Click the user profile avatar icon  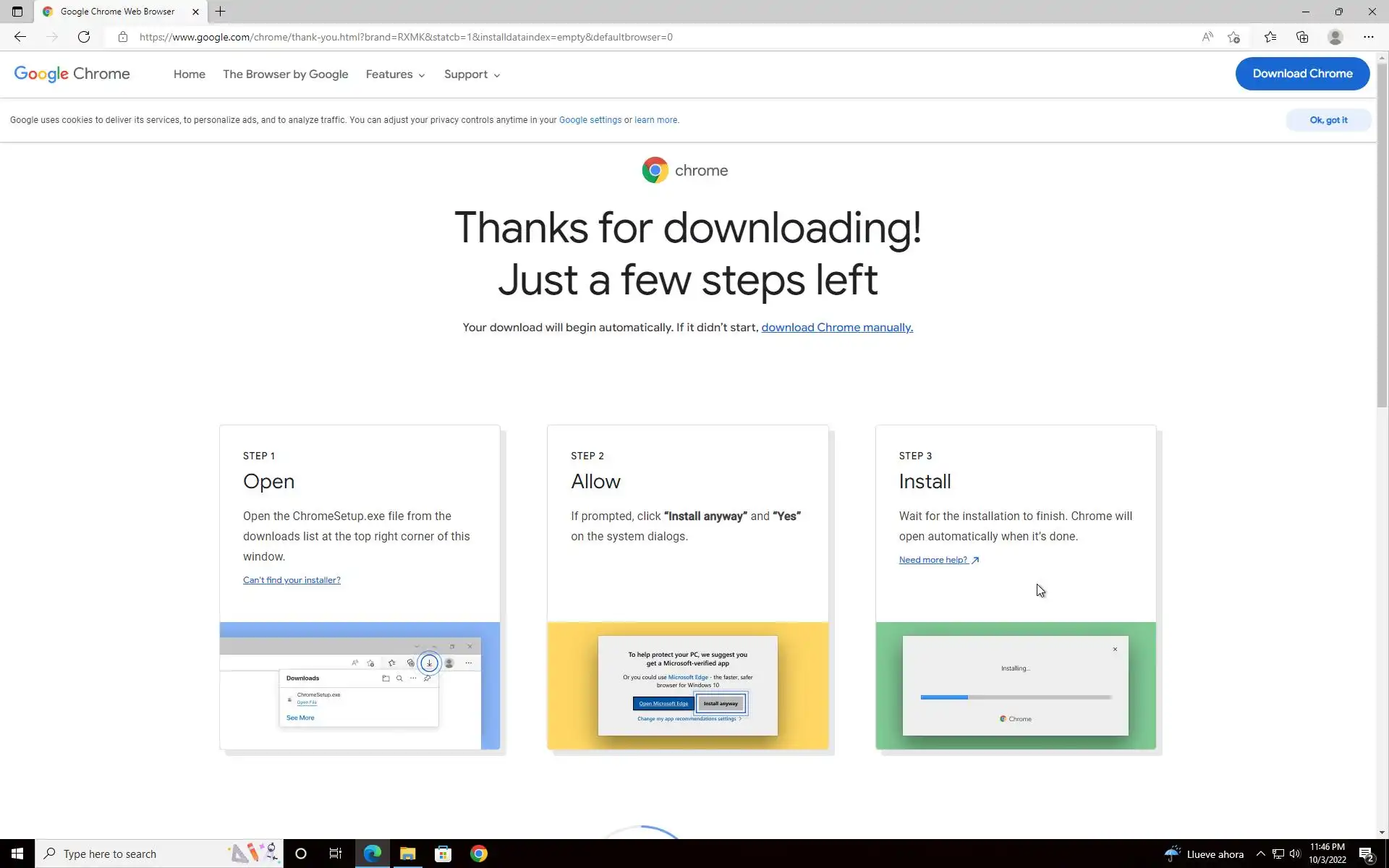pyautogui.click(x=1335, y=37)
